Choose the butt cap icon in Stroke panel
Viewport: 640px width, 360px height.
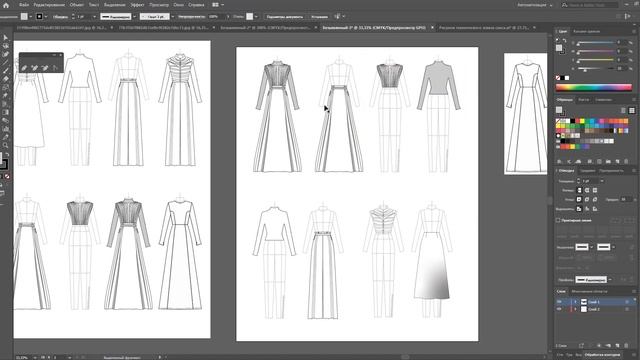(579, 190)
